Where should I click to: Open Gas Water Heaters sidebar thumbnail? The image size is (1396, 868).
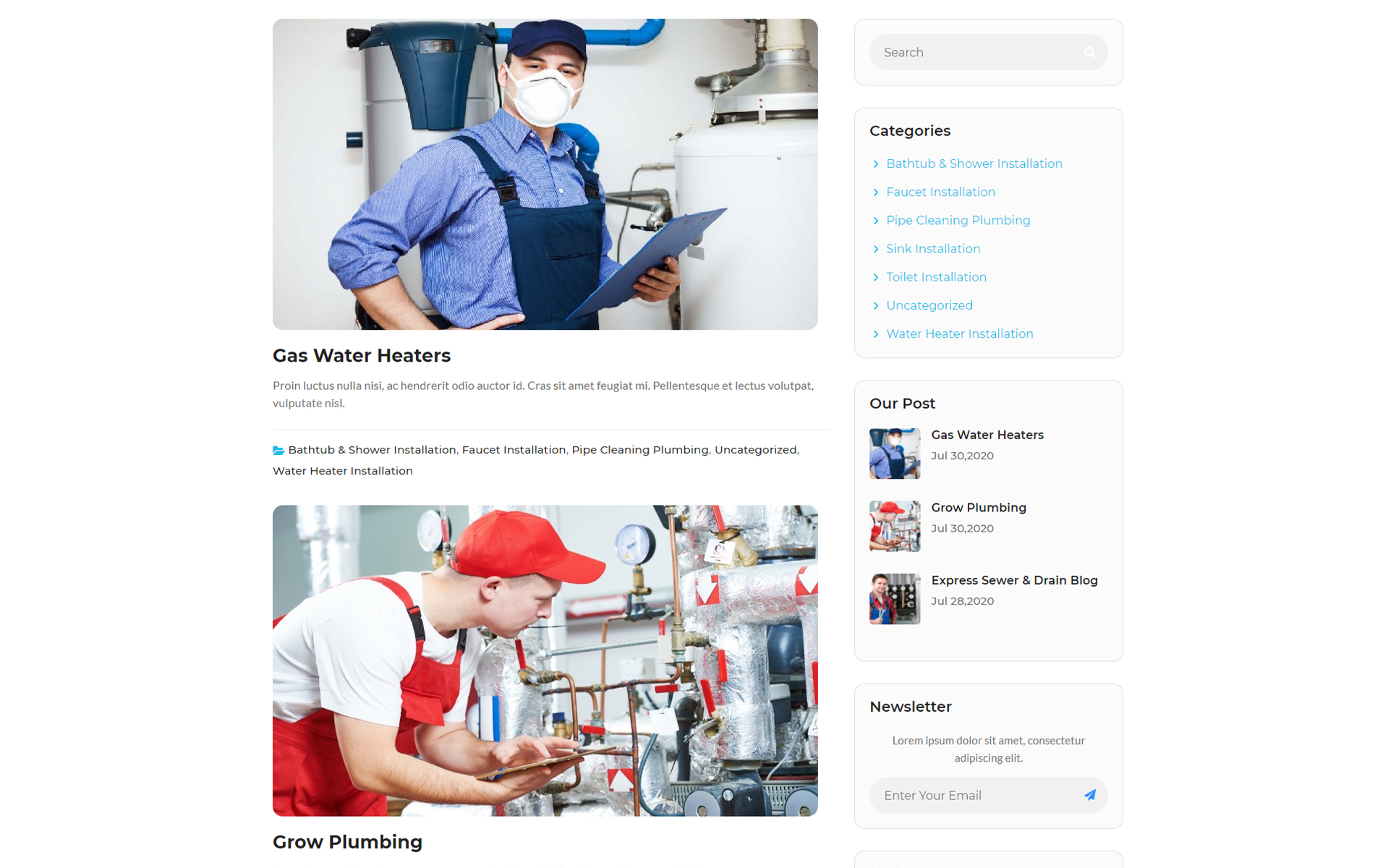coord(895,454)
